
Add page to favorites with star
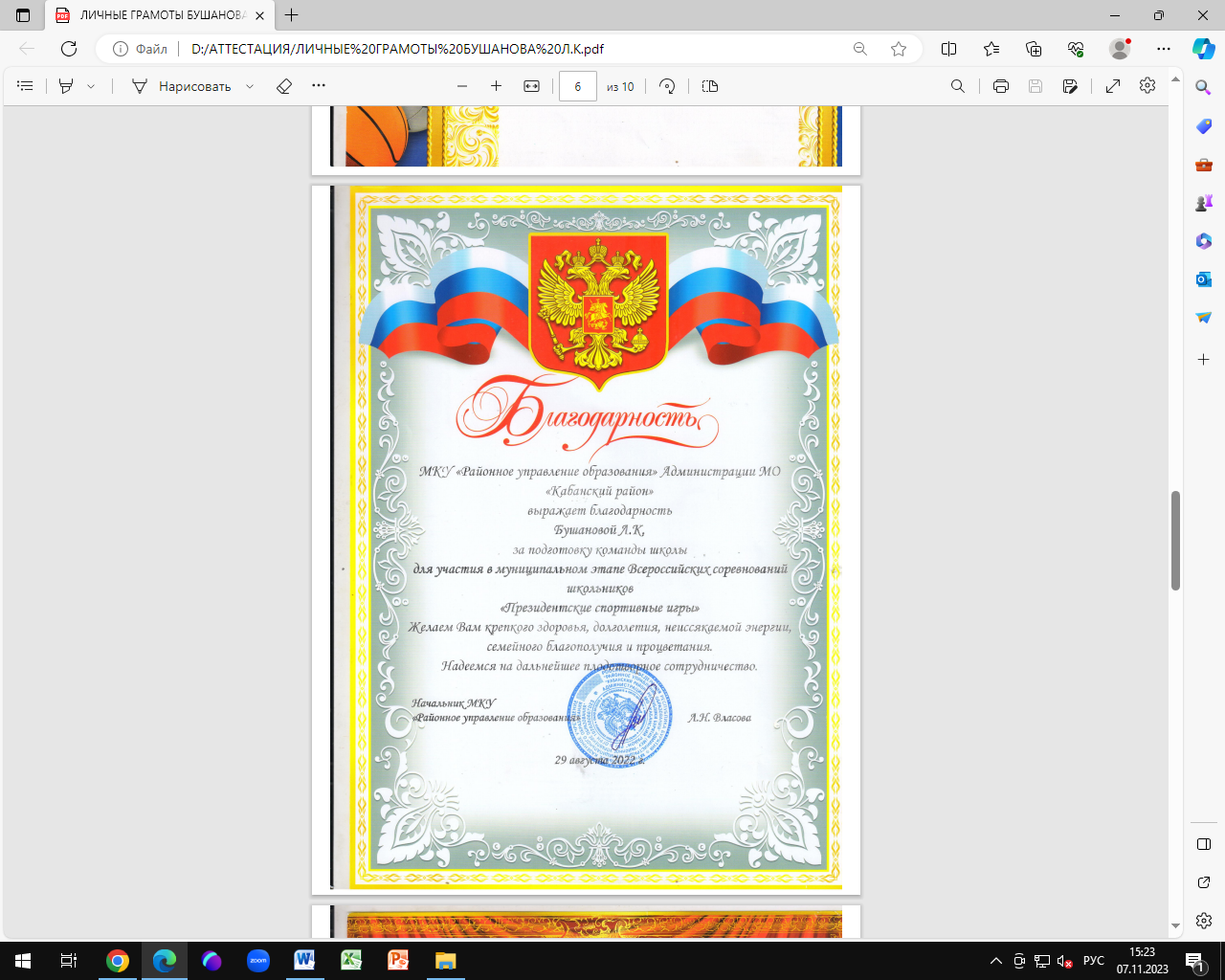coord(899,49)
